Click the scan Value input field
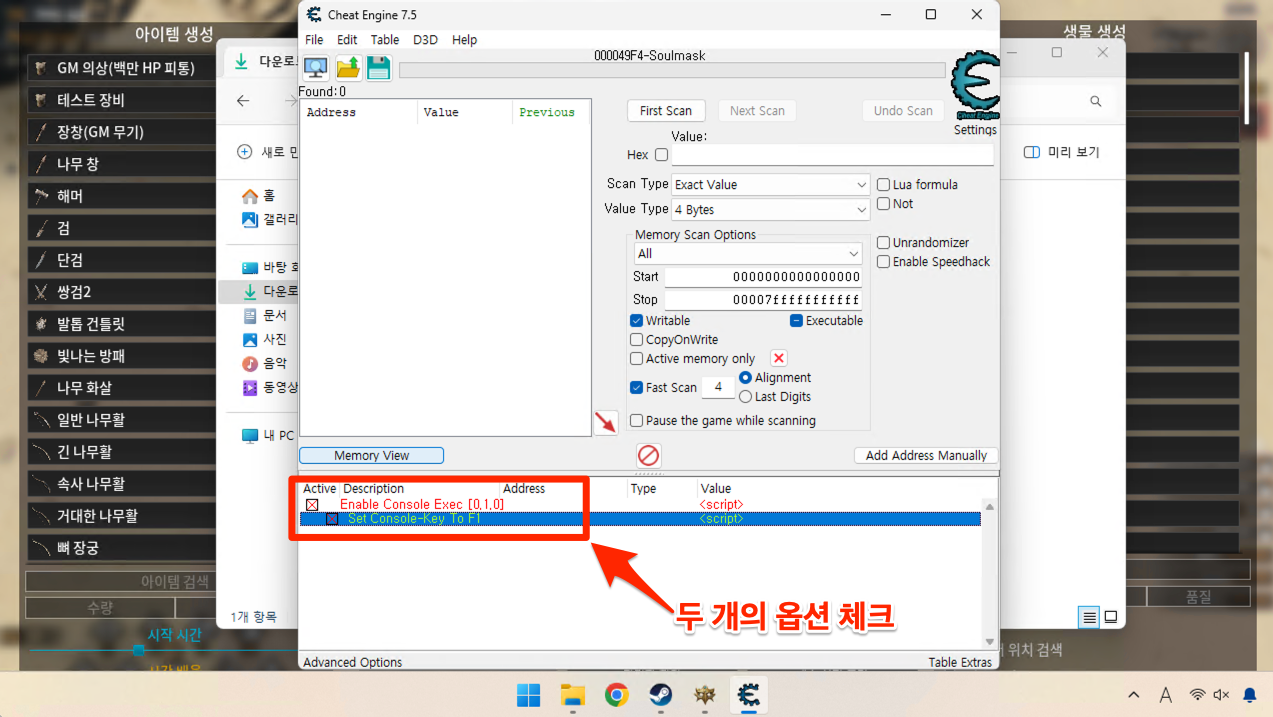The height and width of the screenshot is (717, 1273). tap(832, 155)
